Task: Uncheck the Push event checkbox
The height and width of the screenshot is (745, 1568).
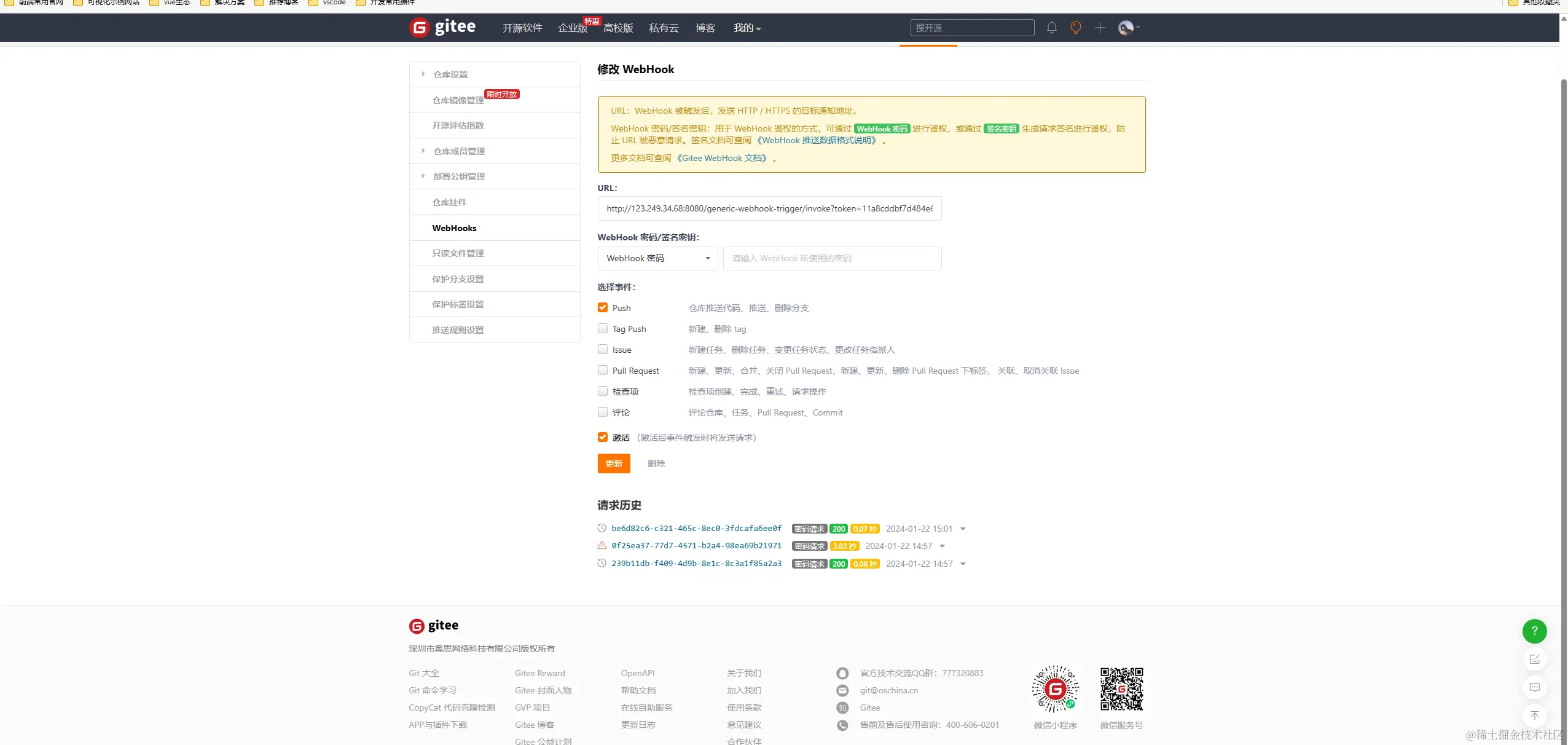Action: click(x=603, y=307)
